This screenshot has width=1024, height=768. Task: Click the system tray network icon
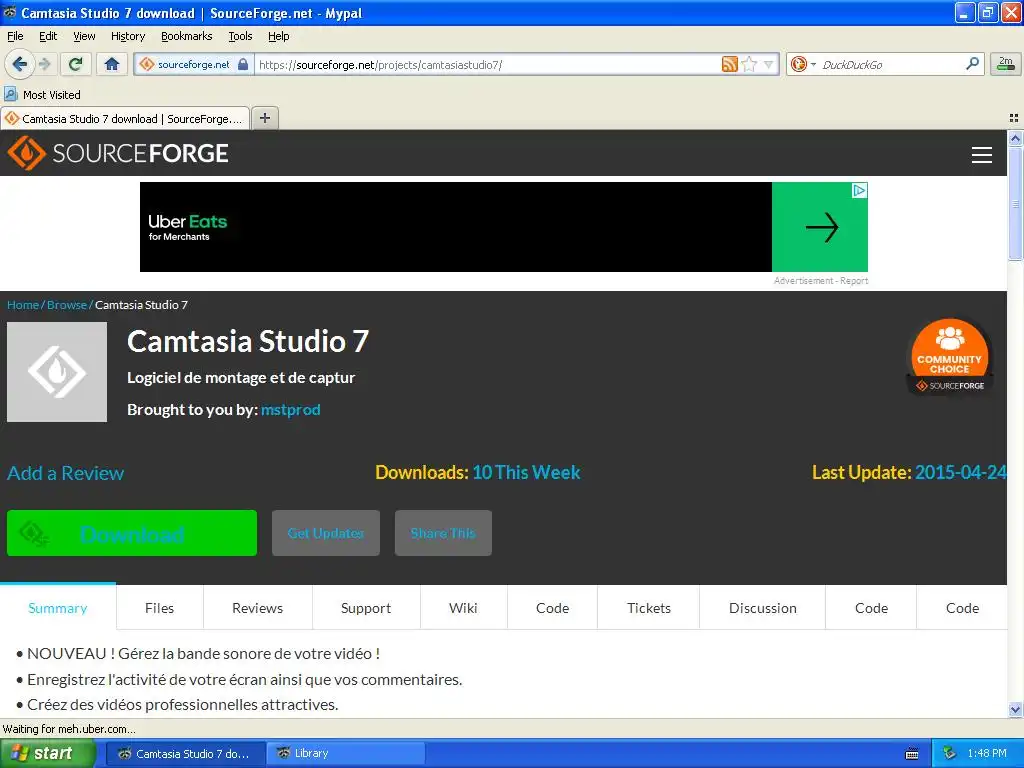950,753
